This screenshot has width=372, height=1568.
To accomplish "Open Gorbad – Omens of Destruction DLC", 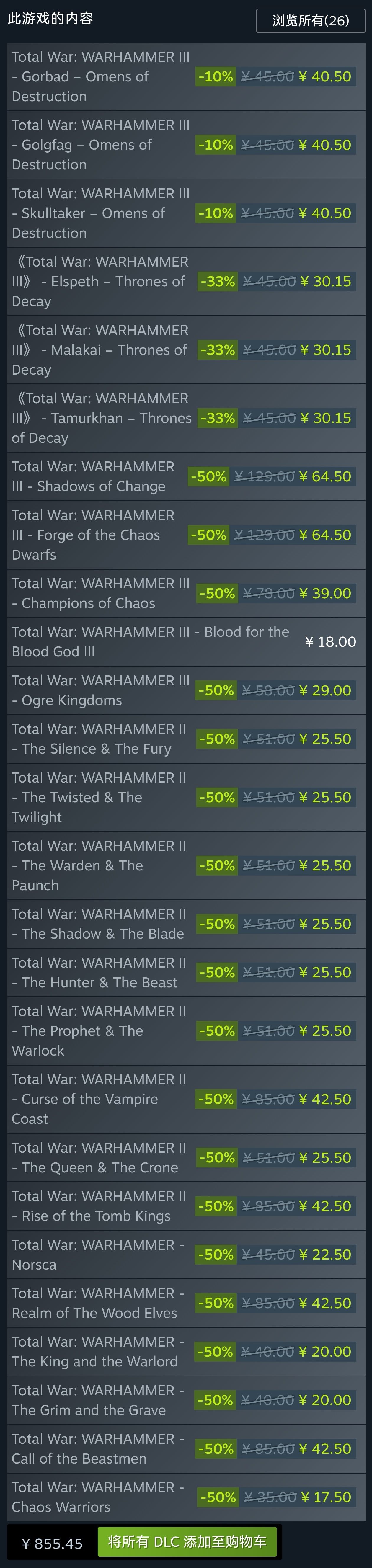I will click(x=100, y=77).
